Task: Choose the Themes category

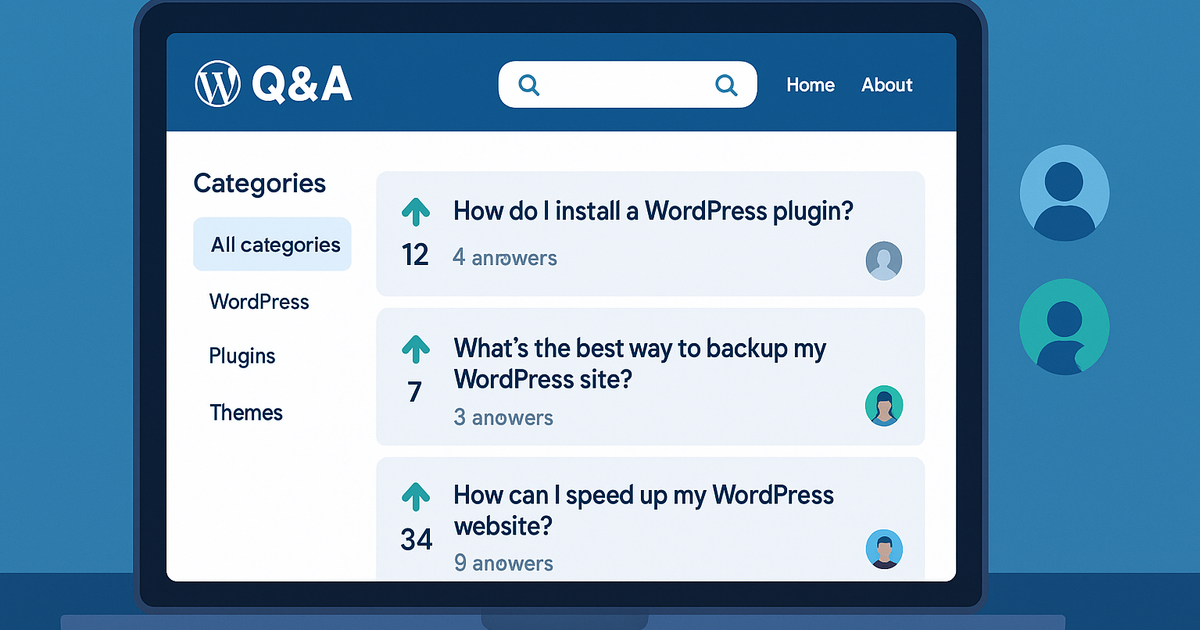Action: (x=246, y=412)
